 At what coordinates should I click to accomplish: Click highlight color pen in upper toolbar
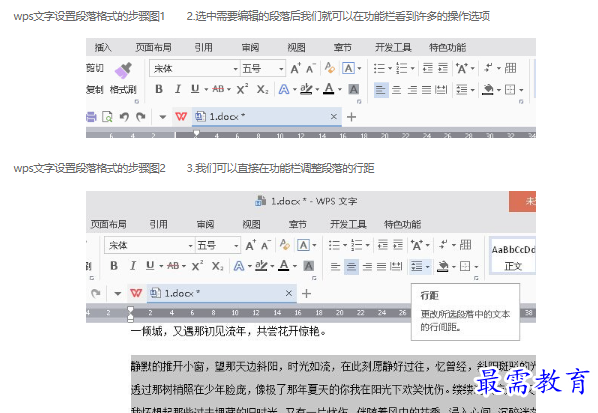pyautogui.click(x=306, y=89)
